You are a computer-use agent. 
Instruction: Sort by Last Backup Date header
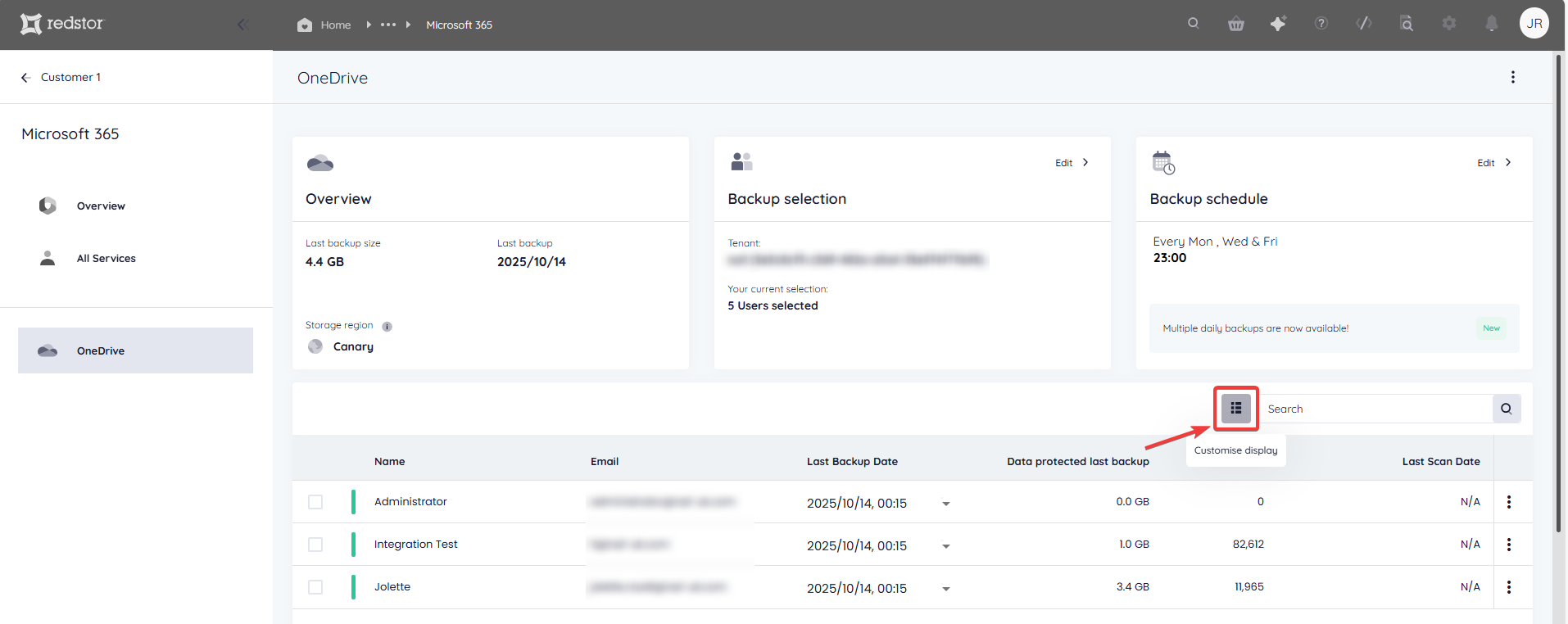click(x=852, y=461)
